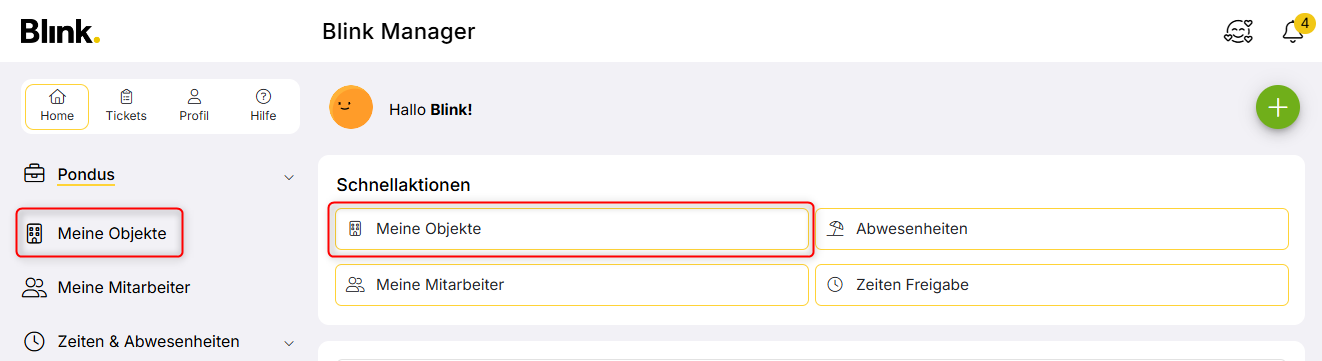1322x361 pixels.
Task: Open the Profil tab
Action: 194,106
